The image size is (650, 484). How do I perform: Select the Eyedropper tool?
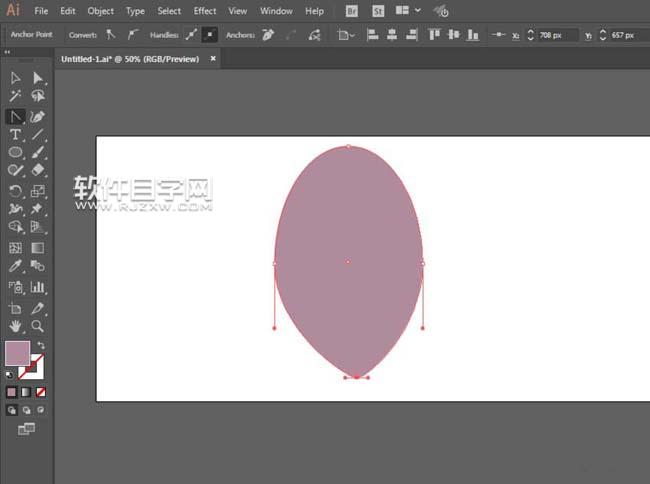click(x=16, y=267)
